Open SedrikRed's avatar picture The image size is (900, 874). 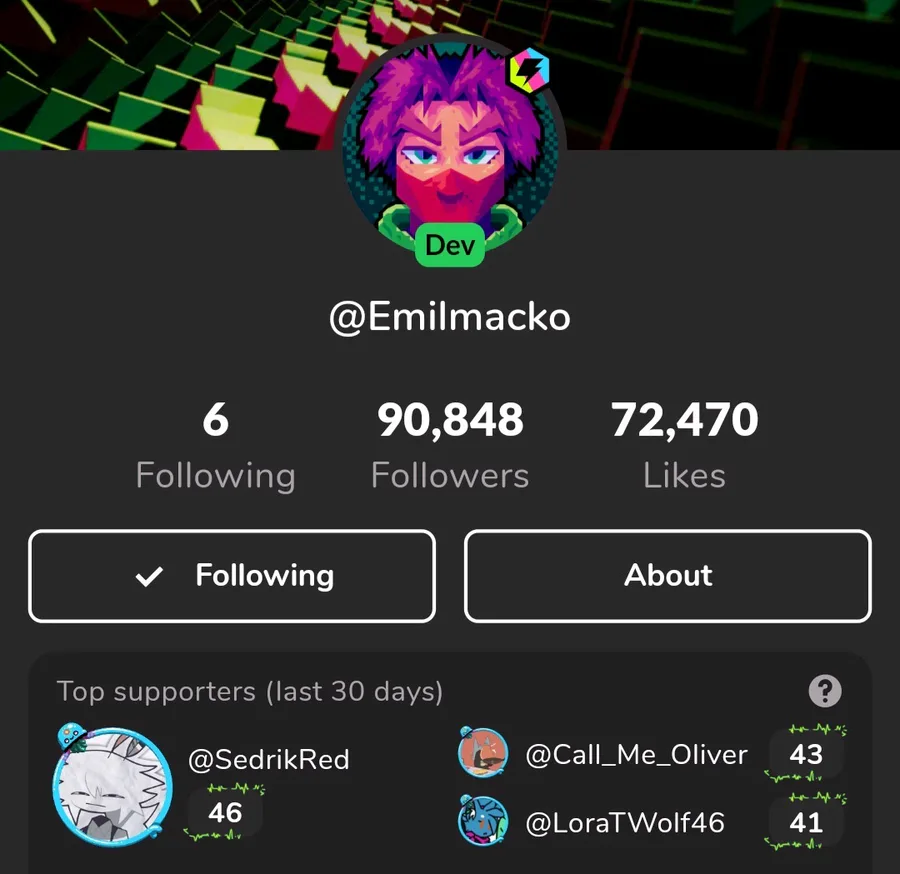point(111,786)
